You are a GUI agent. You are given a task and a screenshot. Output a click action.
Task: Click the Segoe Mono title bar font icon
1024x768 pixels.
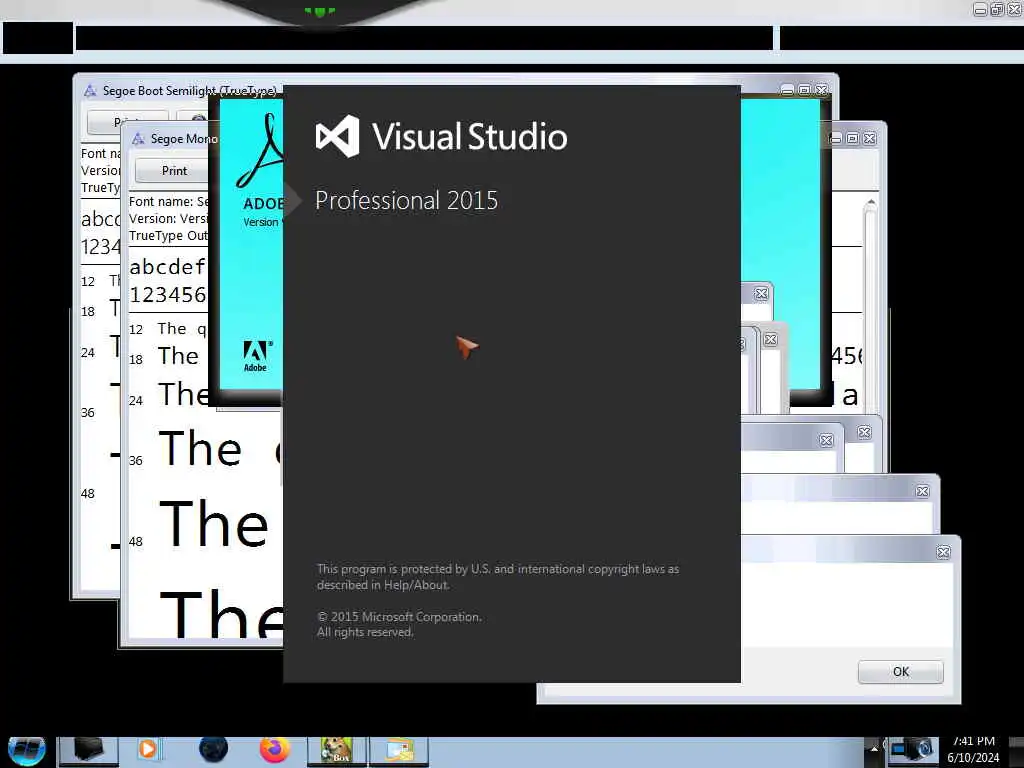138,138
